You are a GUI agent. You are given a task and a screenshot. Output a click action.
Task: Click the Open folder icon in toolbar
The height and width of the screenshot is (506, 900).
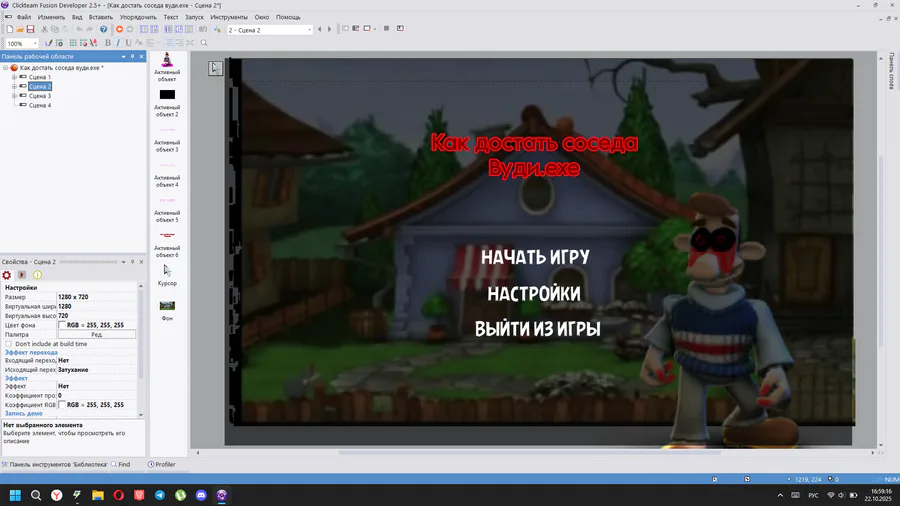(x=20, y=29)
